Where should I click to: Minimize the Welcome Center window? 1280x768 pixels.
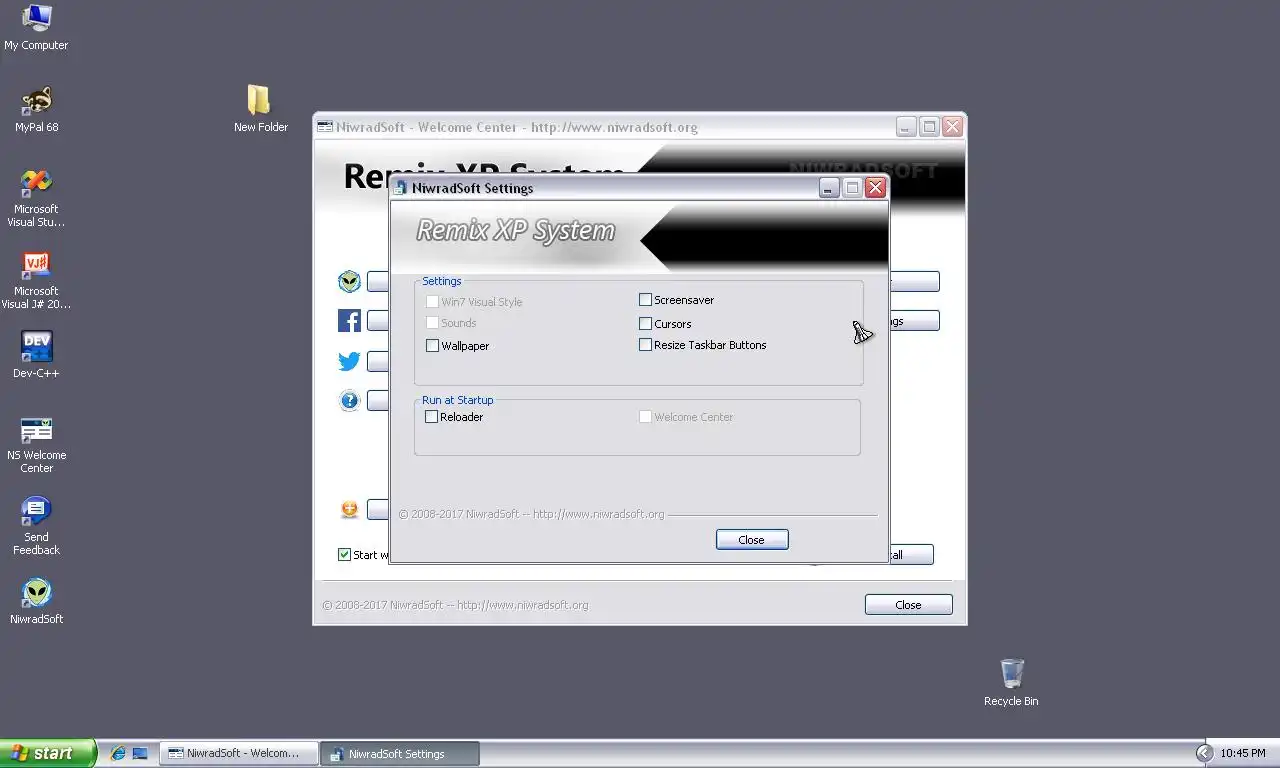(x=905, y=127)
